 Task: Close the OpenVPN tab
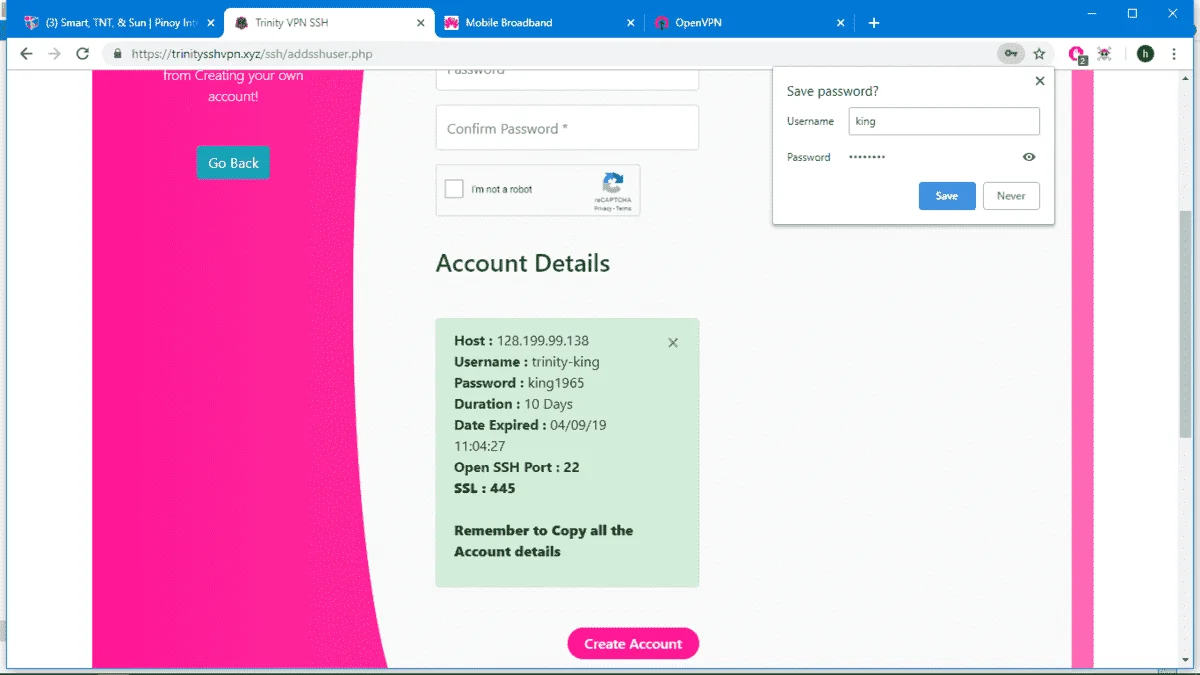840,23
